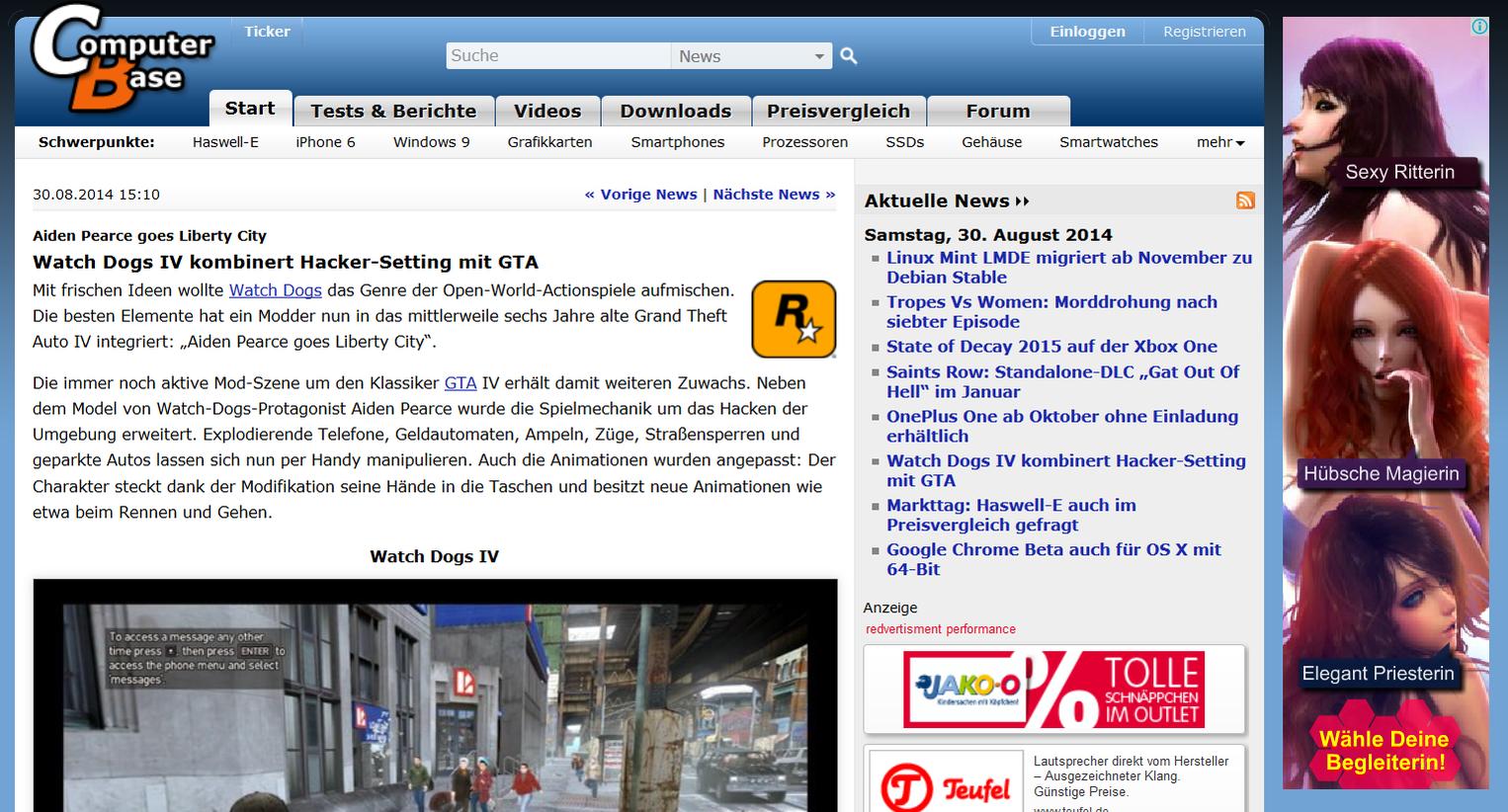Click the Watch Dogs IV image caption
This screenshot has width=1508, height=812.
point(434,556)
